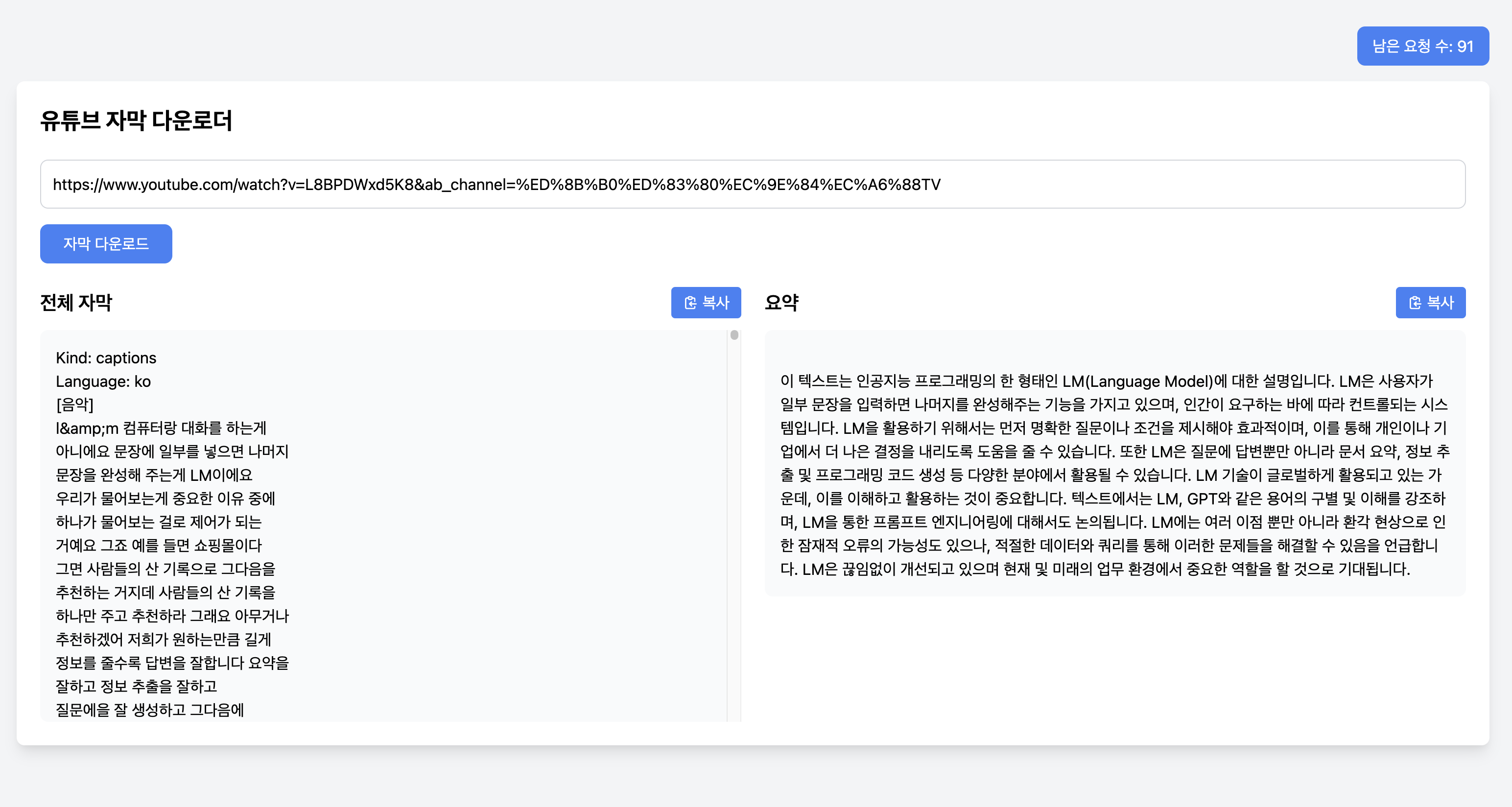Click the 'Language: ko' subtitle line
1512x807 pixels.
pos(103,381)
